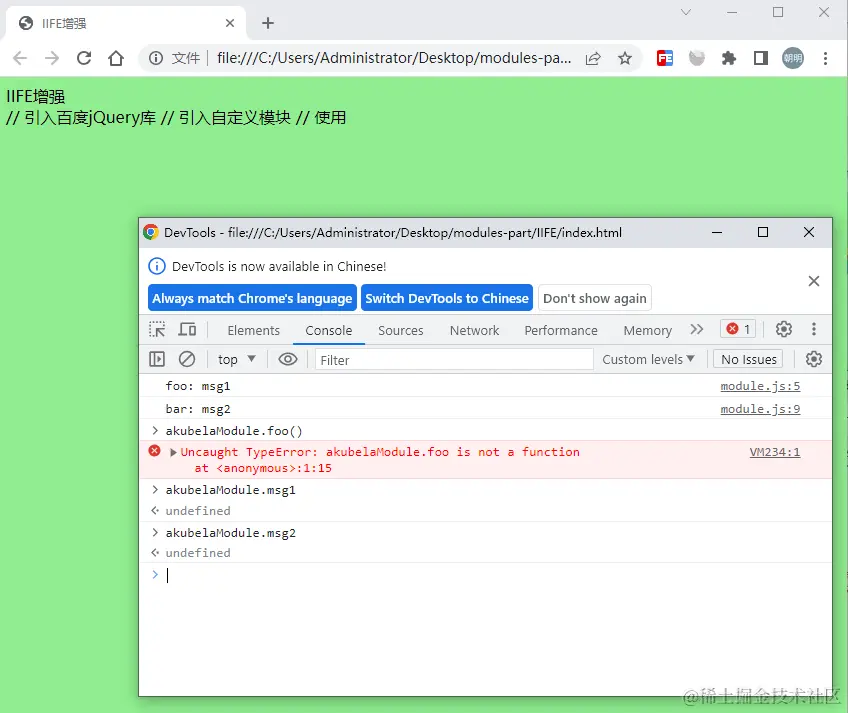Open the VM234:1 source link
Image resolution: width=848 pixels, height=713 pixels.
774,452
